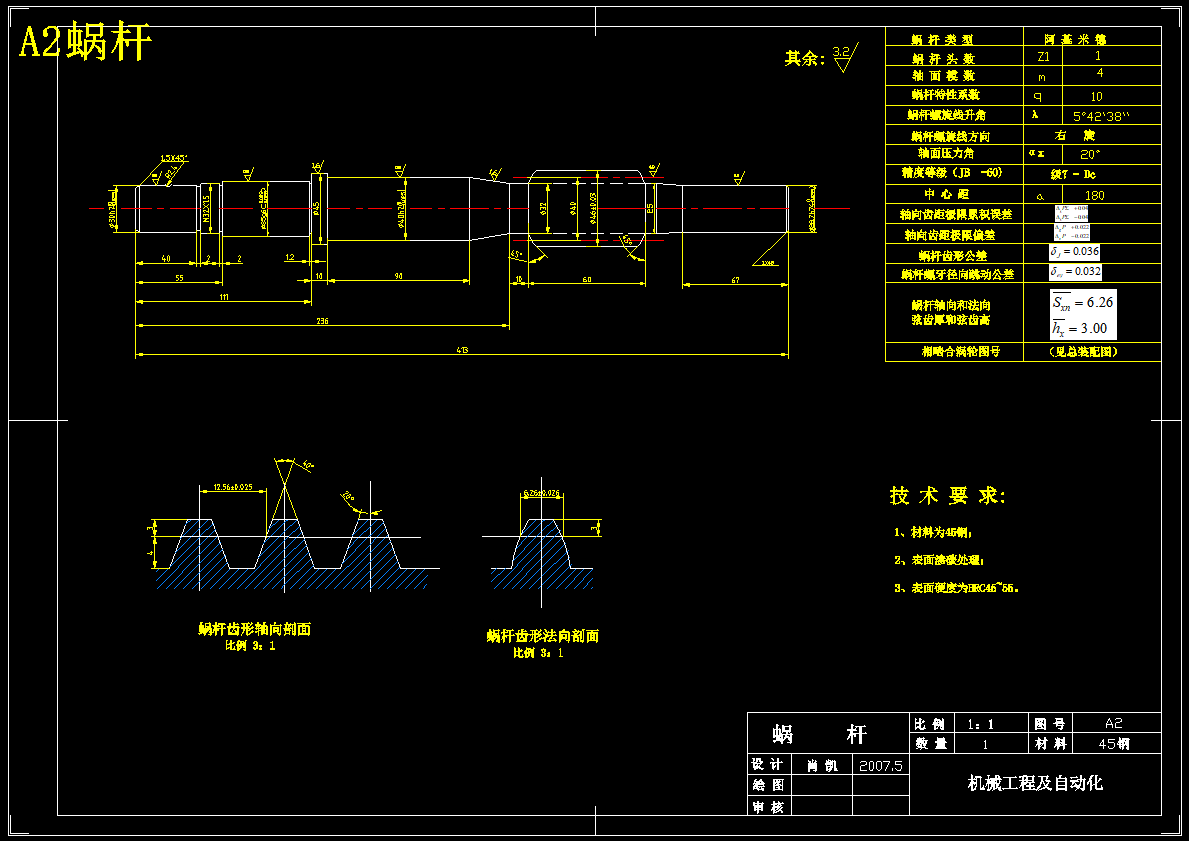
Task: Select the '蜗杆螺旋线方向' label
Action: coord(950,137)
